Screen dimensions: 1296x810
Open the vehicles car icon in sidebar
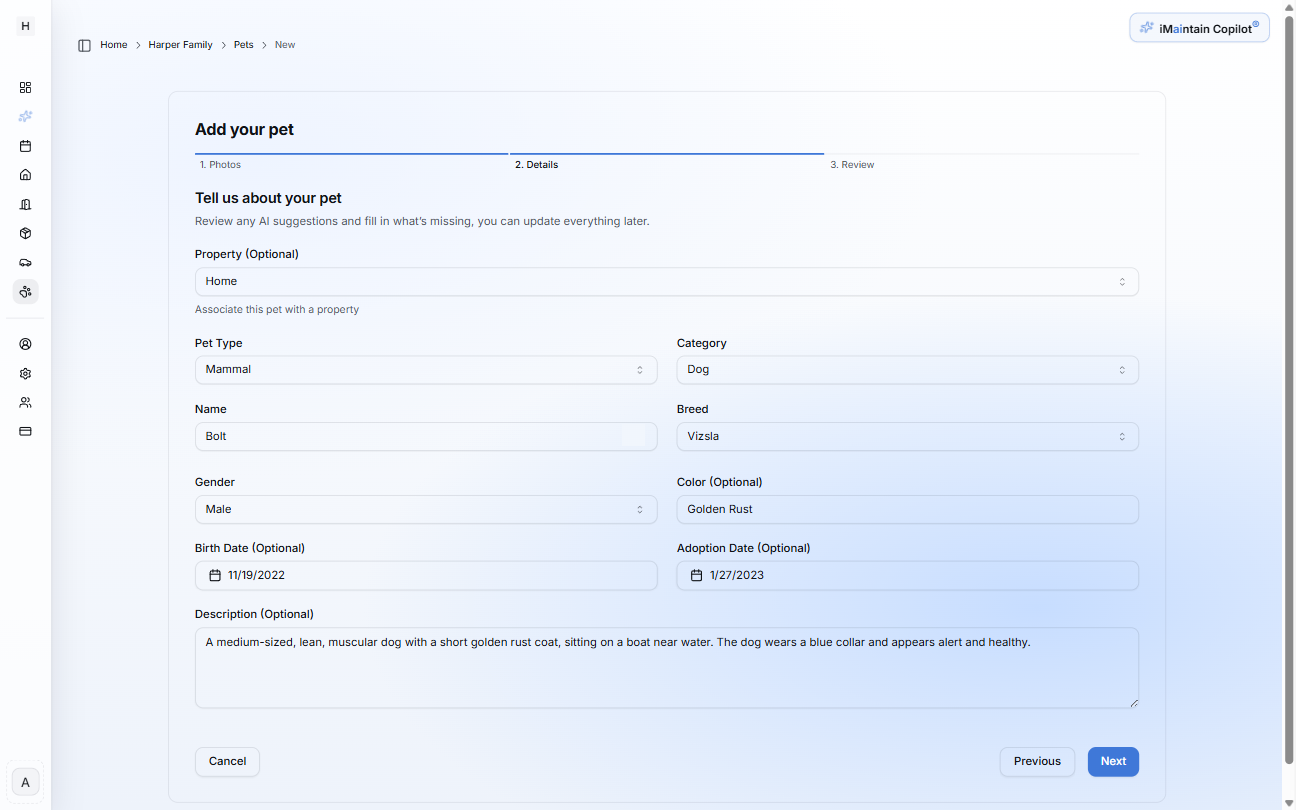click(x=25, y=262)
